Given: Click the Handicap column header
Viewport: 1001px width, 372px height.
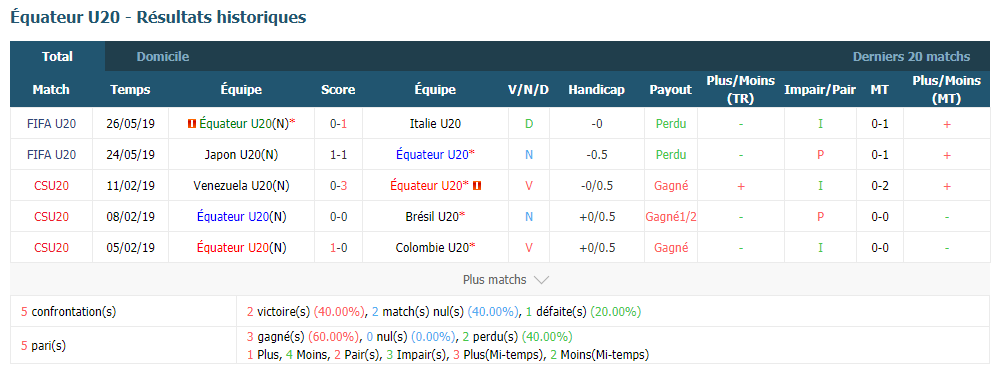Looking at the screenshot, I should (596, 89).
